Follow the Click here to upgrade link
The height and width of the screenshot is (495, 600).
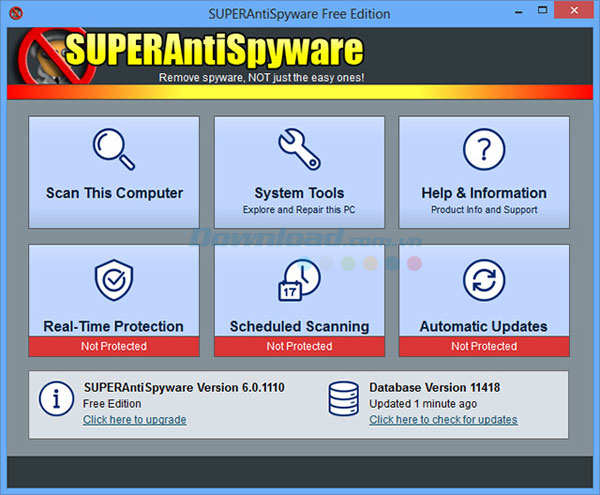pos(135,420)
